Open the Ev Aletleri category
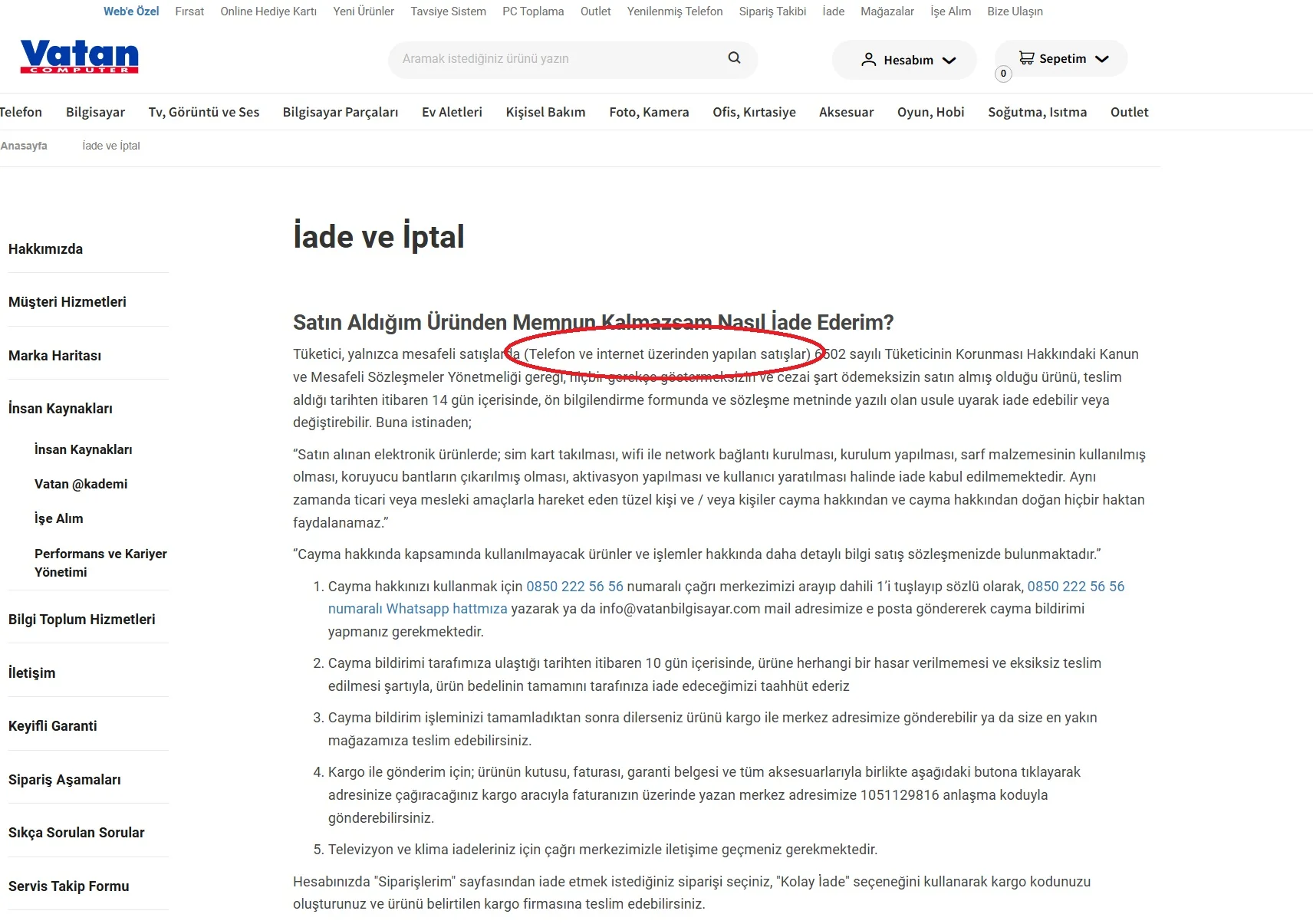The image size is (1313, 924). [452, 112]
